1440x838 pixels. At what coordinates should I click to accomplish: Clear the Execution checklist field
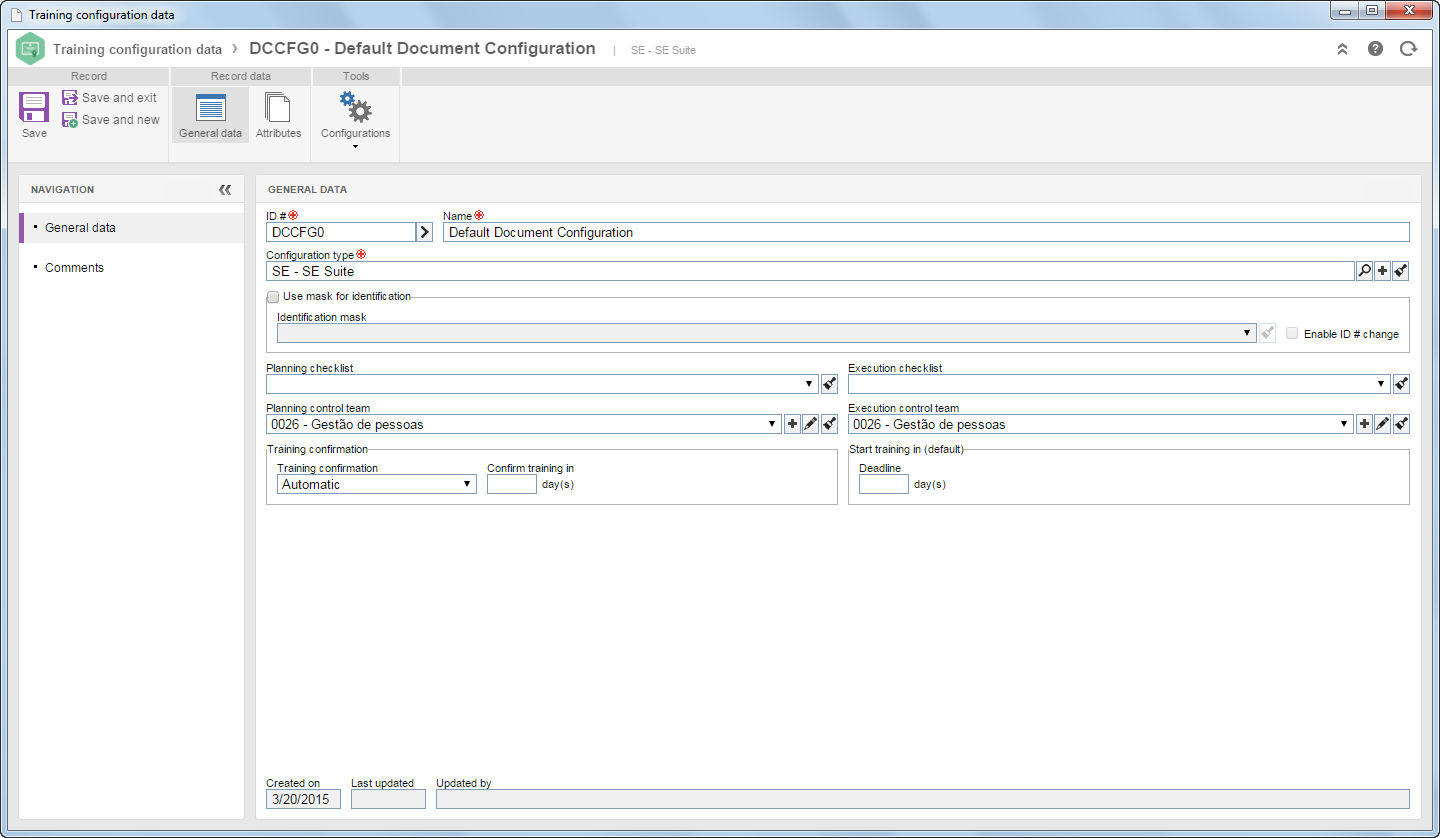click(x=1401, y=384)
